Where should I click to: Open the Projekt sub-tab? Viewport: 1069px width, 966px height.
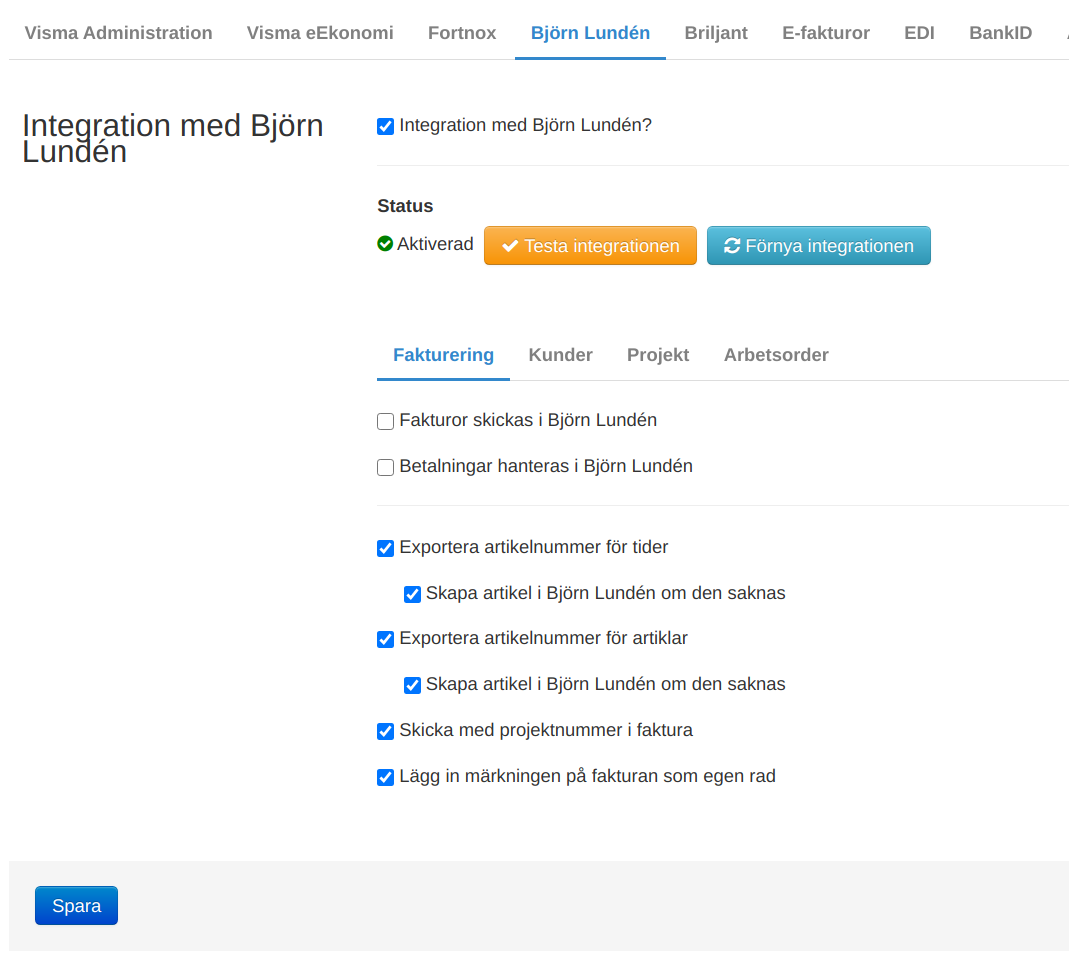(x=658, y=354)
